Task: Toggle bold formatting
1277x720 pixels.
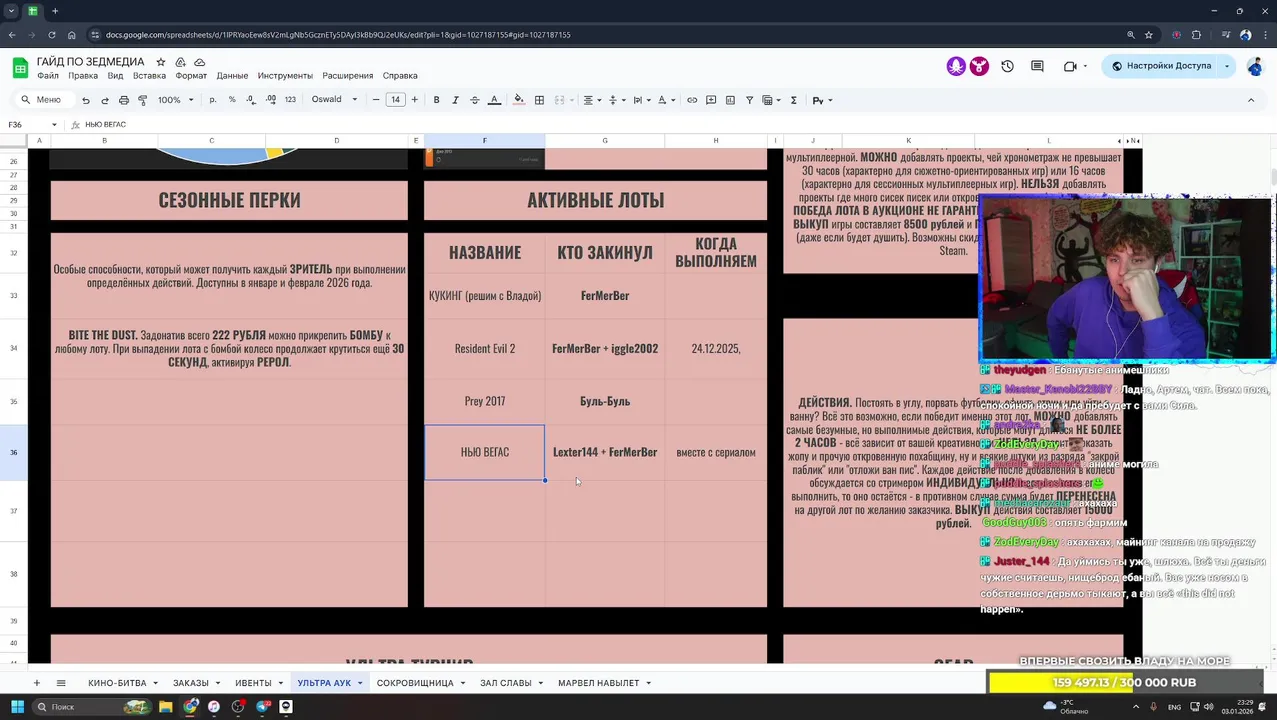Action: point(436,100)
